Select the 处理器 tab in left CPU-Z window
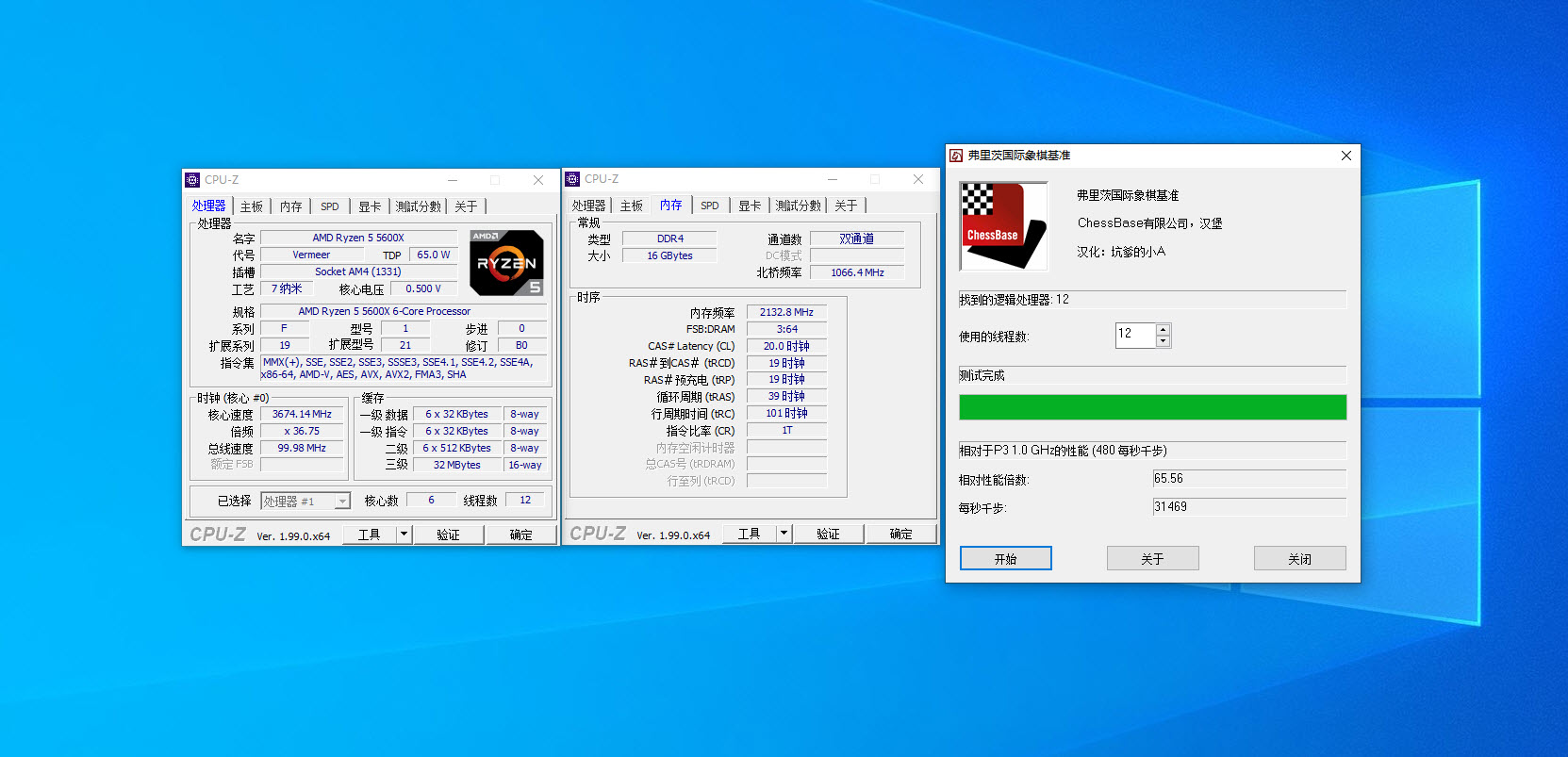 (x=209, y=206)
